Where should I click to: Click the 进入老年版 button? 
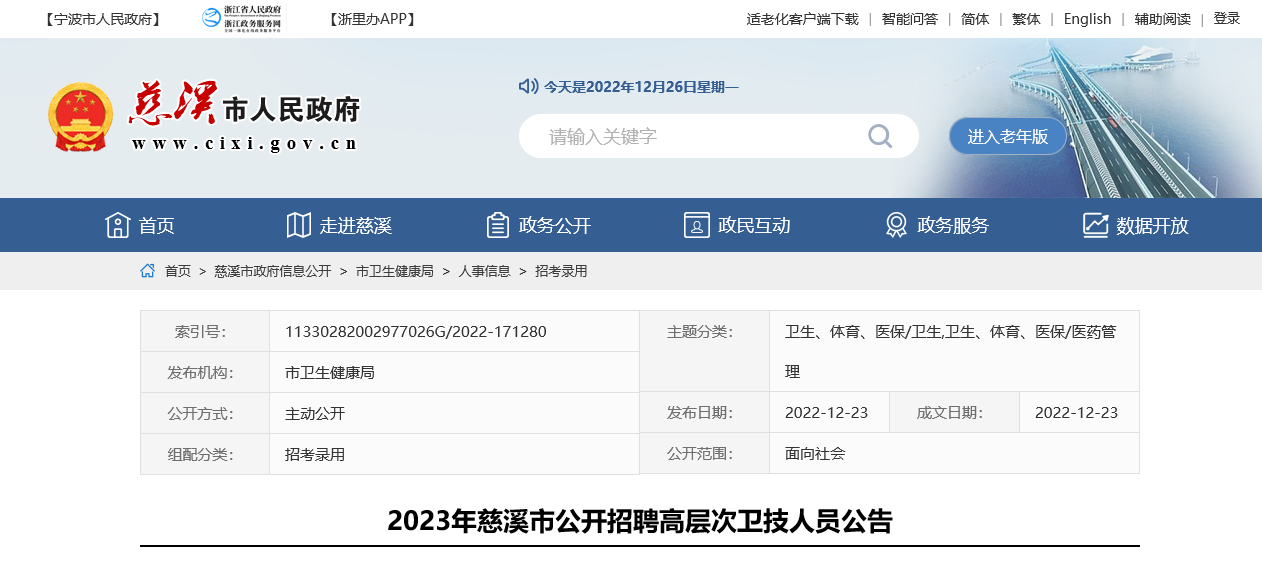[1008, 136]
